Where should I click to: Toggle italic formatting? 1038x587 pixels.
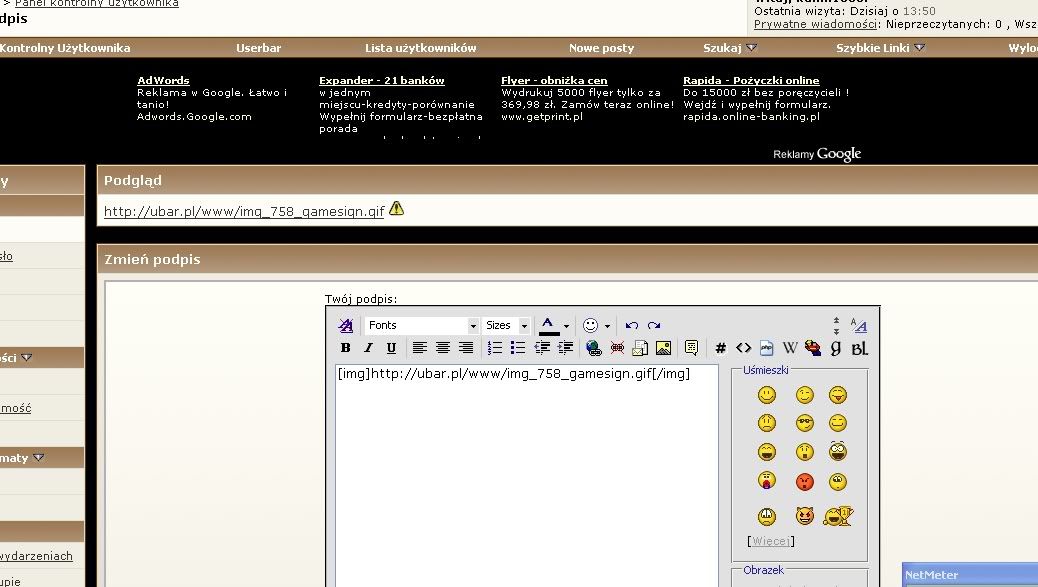tap(368, 347)
